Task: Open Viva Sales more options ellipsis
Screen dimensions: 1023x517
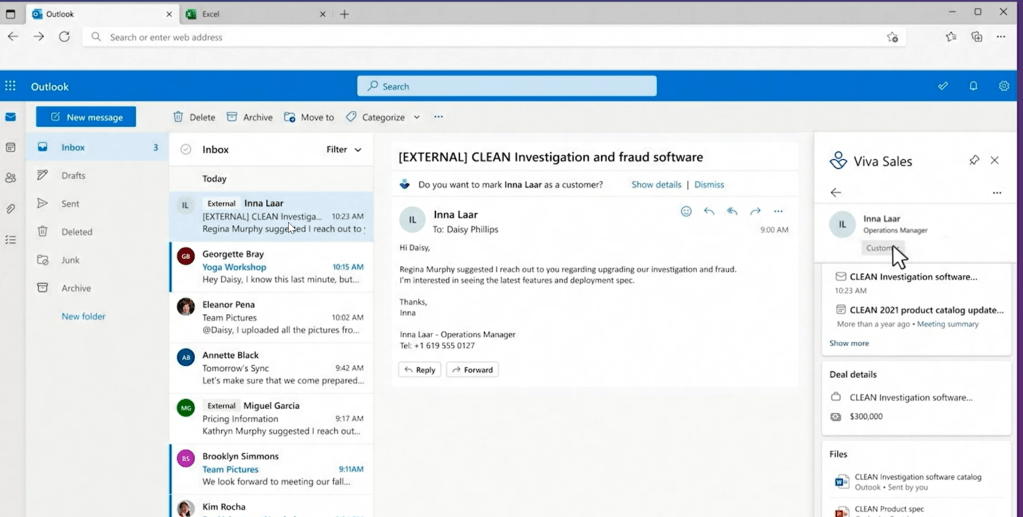Action: click(996, 193)
